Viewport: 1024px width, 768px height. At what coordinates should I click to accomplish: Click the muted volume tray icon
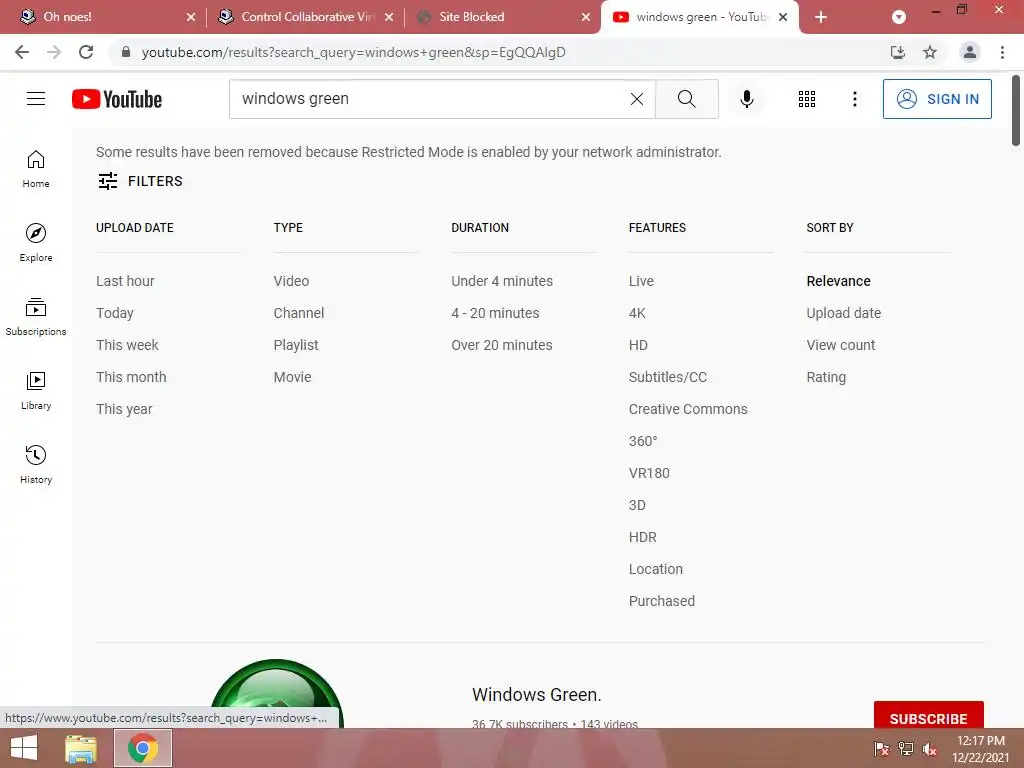pos(929,749)
